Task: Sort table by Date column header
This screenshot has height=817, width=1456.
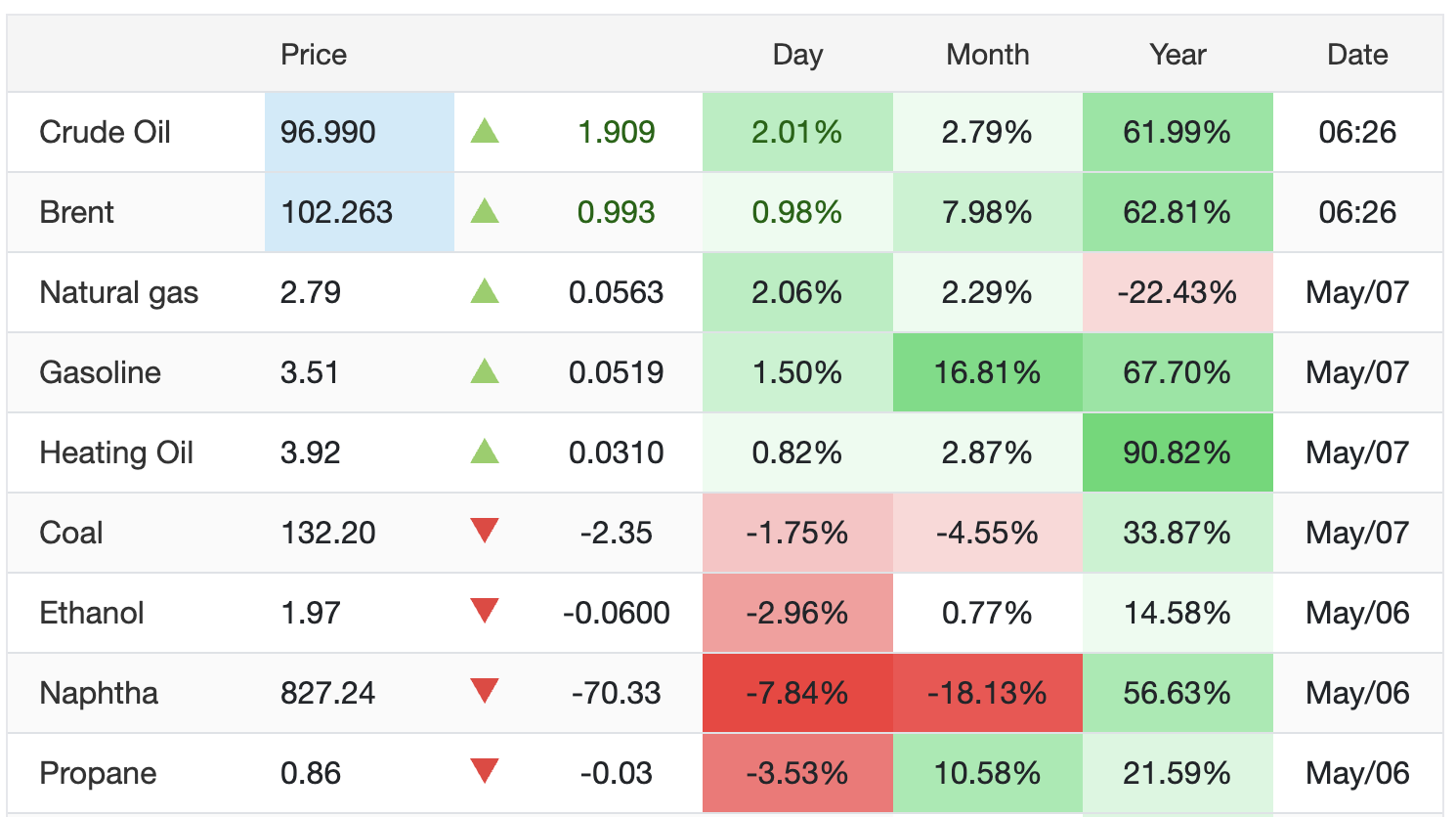Action: 1357,55
